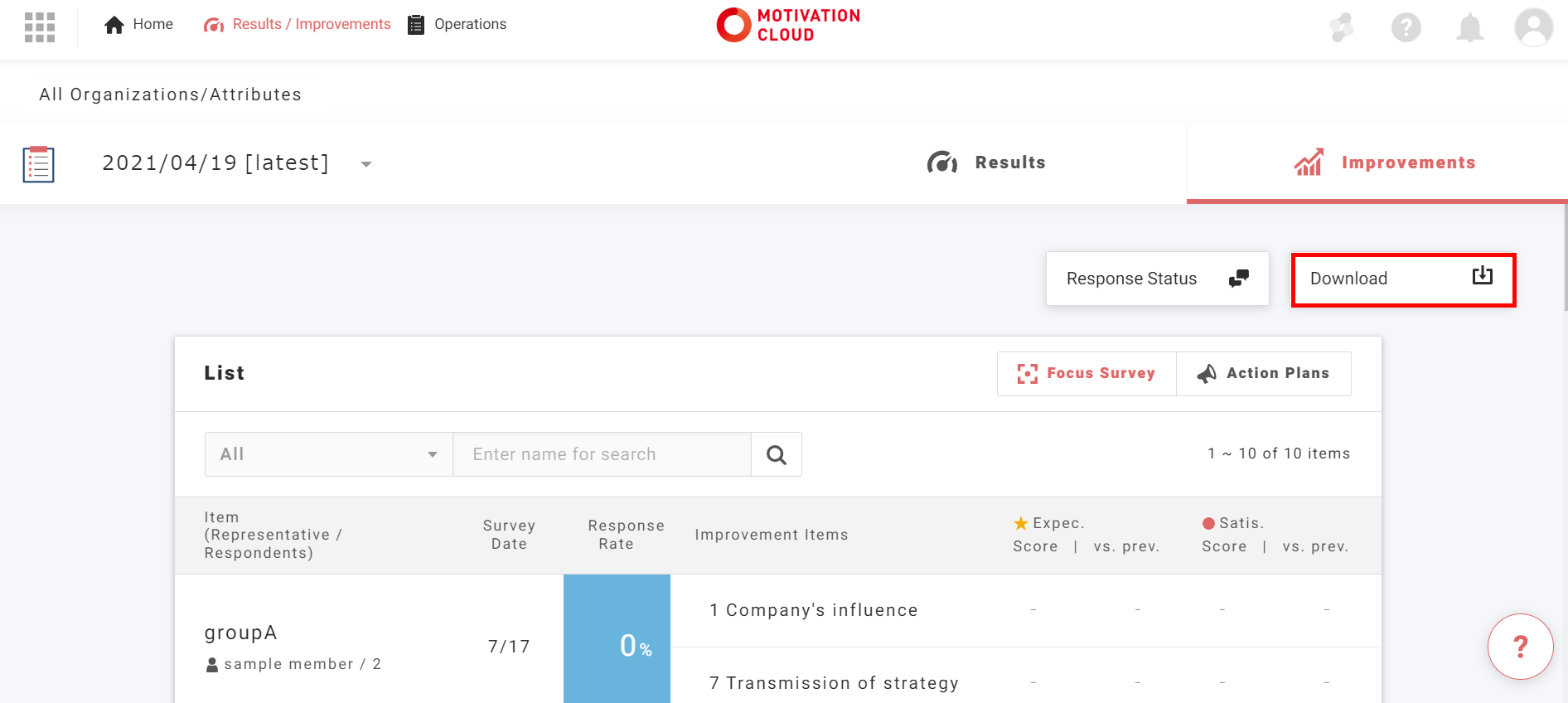The width and height of the screenshot is (1568, 703).
Task: Open Operations menu item
Action: (x=457, y=25)
